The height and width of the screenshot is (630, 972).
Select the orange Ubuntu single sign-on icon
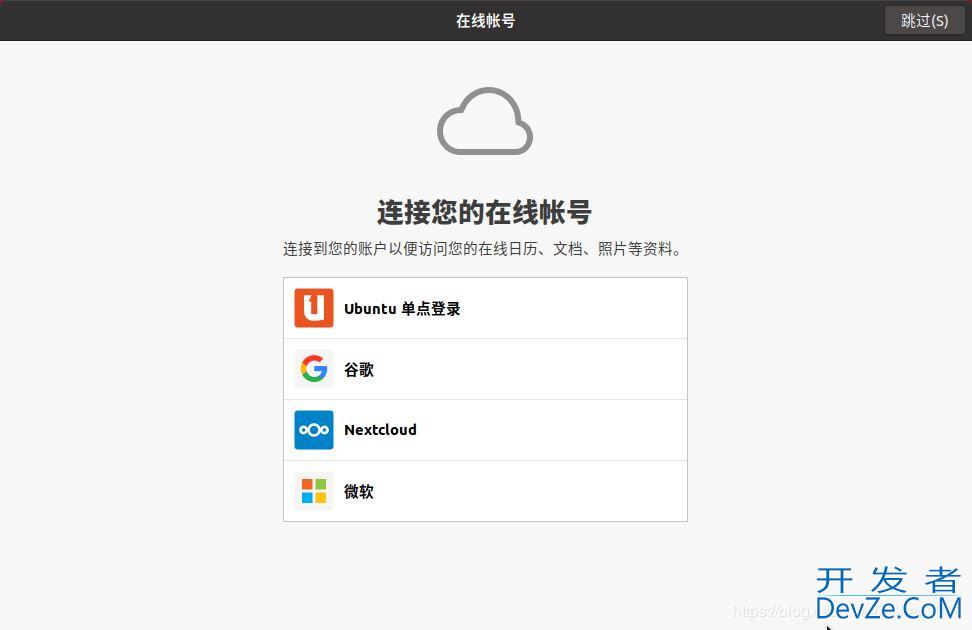(314, 308)
